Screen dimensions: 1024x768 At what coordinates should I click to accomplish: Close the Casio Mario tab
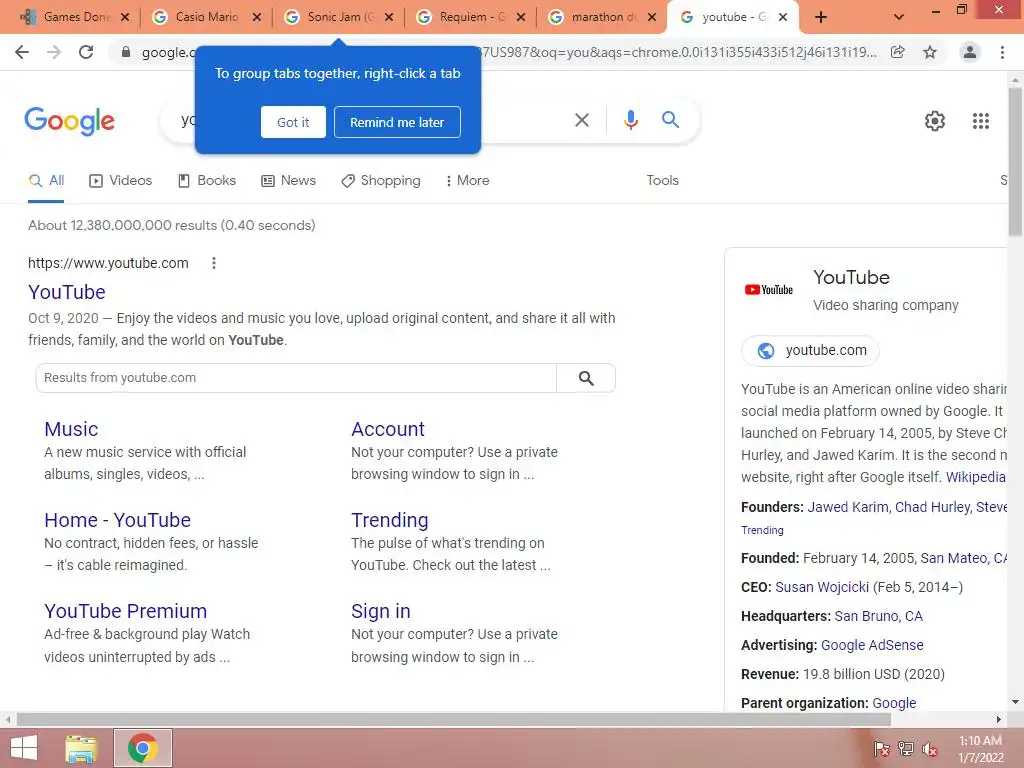[257, 17]
